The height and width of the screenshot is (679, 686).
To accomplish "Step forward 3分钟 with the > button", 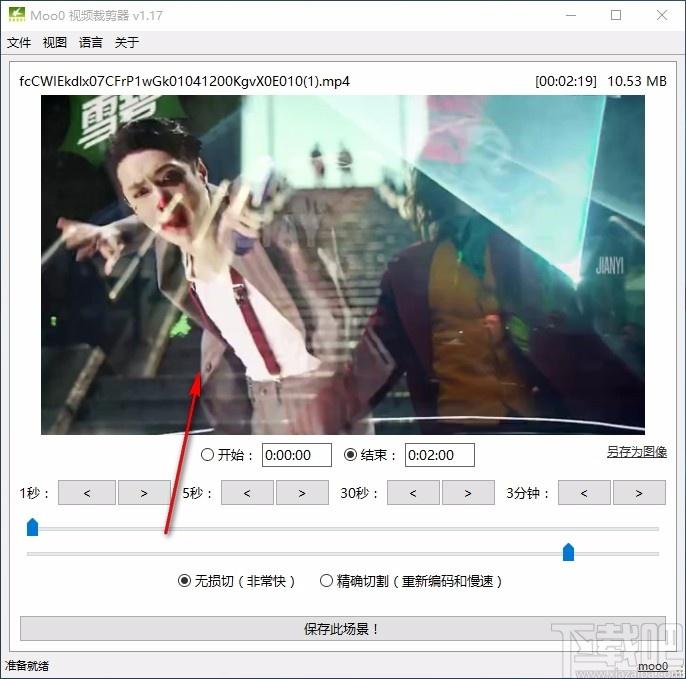I will tap(639, 493).
